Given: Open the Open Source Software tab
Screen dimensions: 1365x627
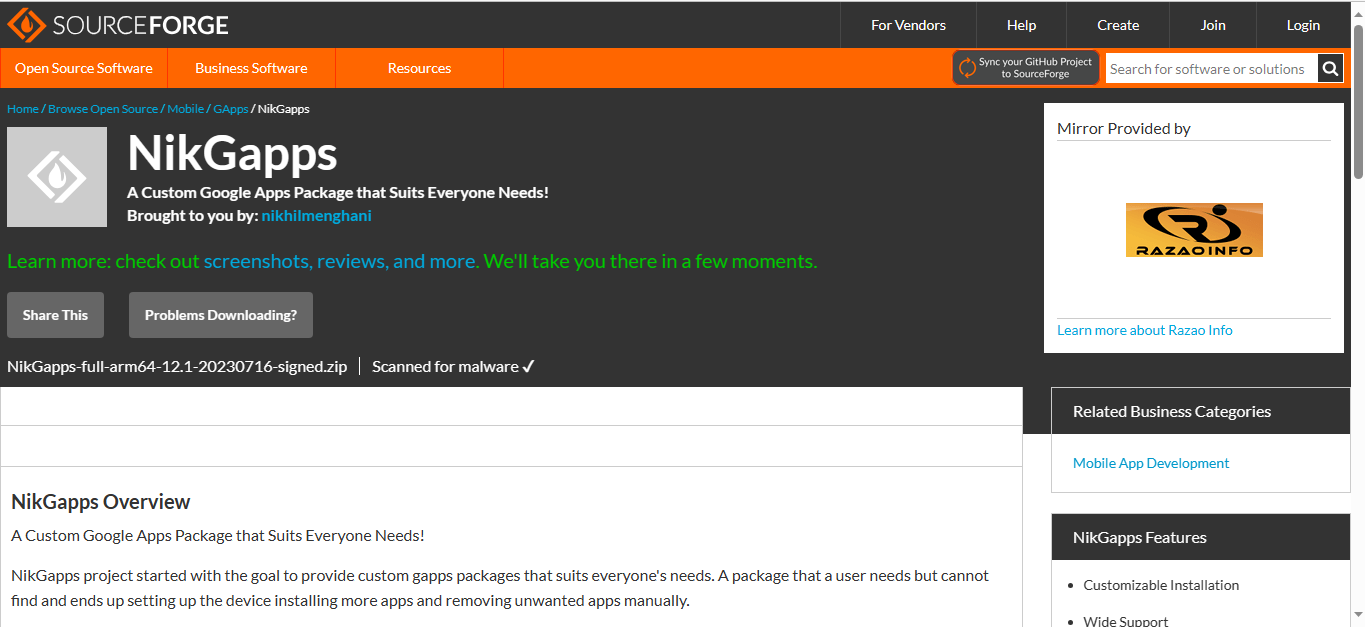Looking at the screenshot, I should (84, 68).
